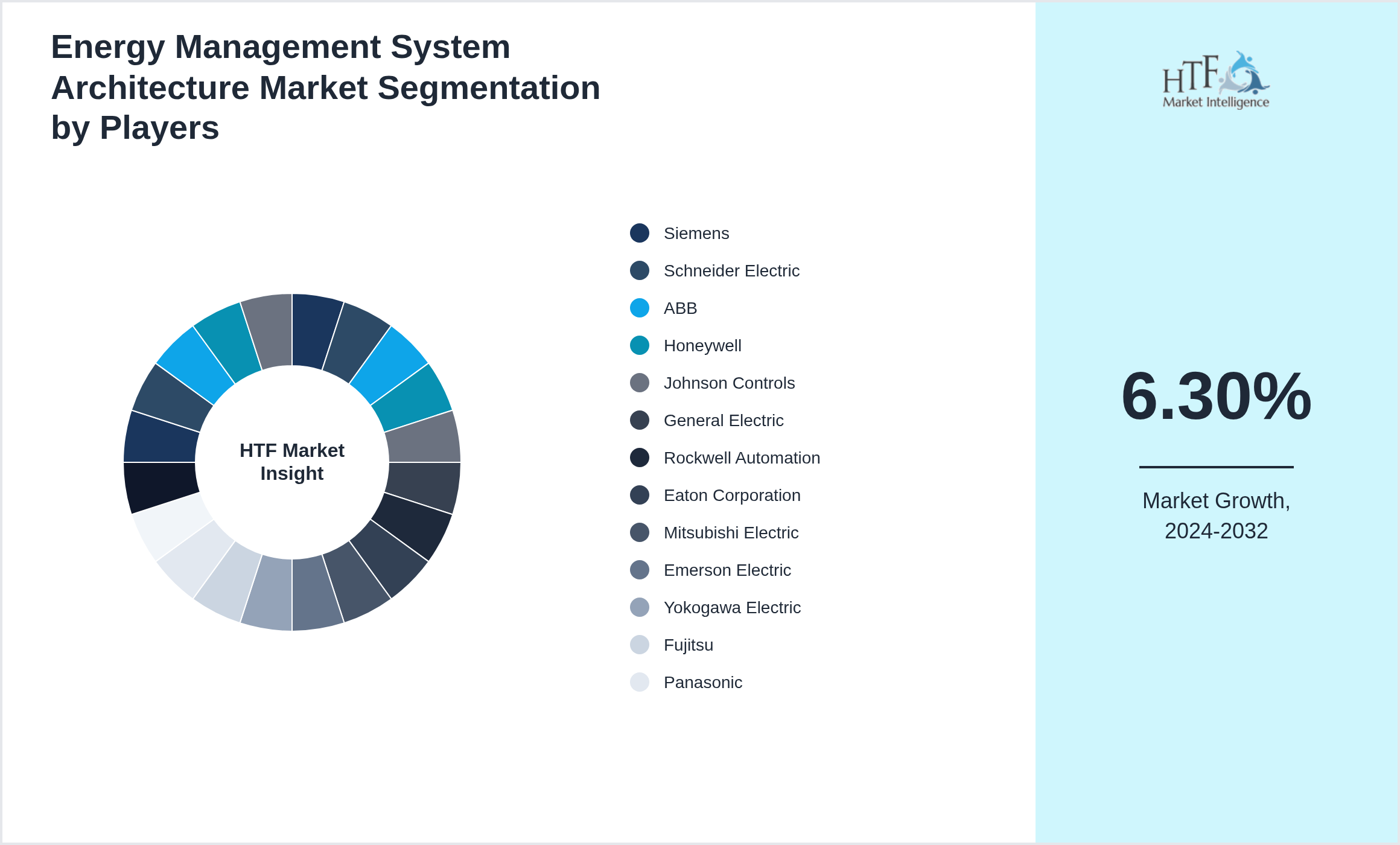1400x845 pixels.
Task: Click the Panasonic legend color dot
Action: click(x=640, y=682)
